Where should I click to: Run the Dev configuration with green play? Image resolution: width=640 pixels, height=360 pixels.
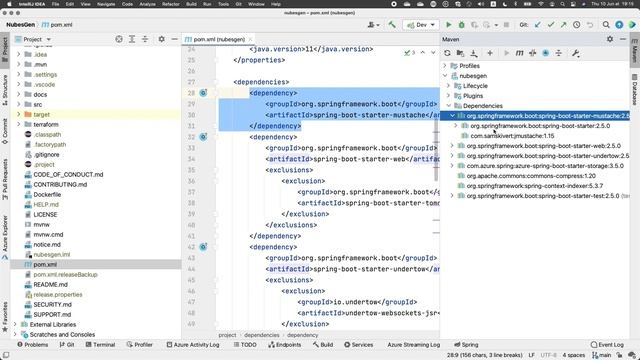pos(449,25)
